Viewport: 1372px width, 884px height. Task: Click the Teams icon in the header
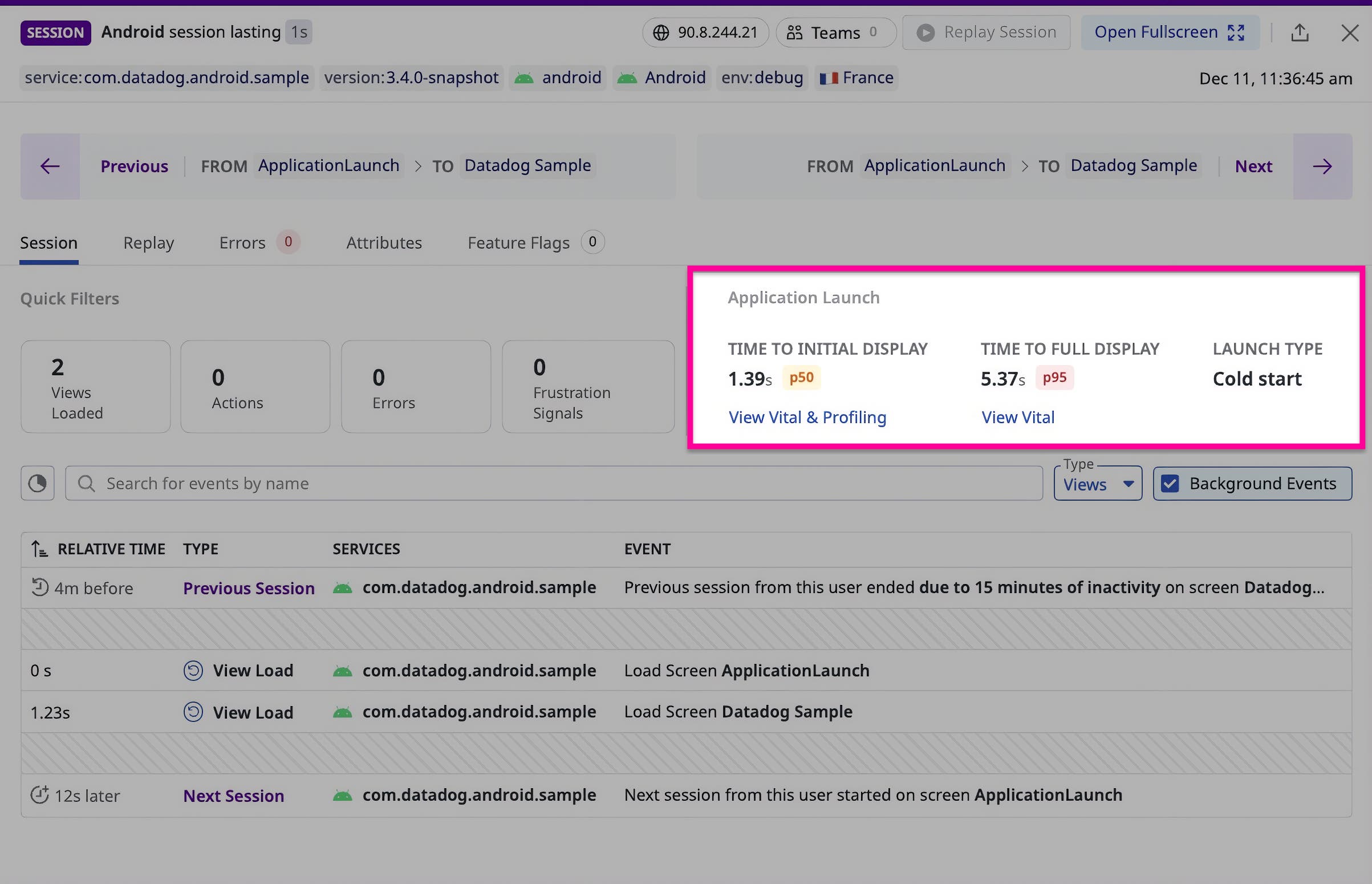coord(795,32)
